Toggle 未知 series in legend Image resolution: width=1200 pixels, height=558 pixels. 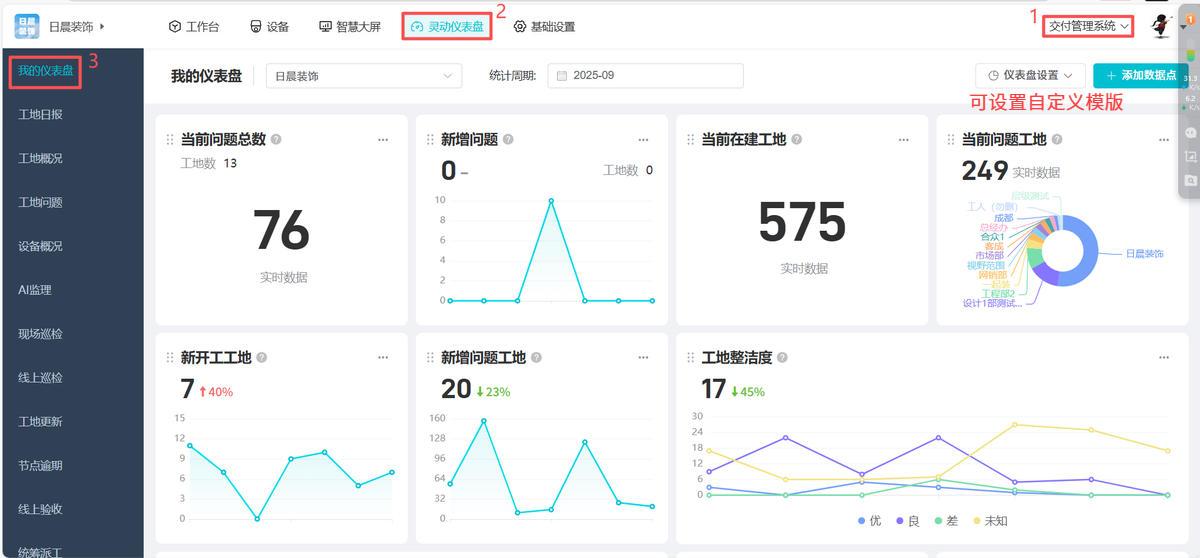[x=989, y=521]
